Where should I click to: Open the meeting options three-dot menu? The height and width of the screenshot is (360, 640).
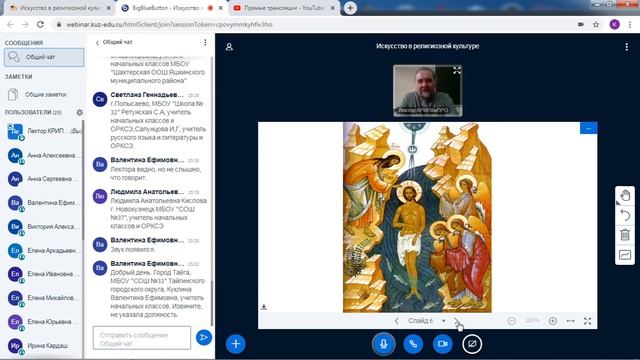click(627, 47)
